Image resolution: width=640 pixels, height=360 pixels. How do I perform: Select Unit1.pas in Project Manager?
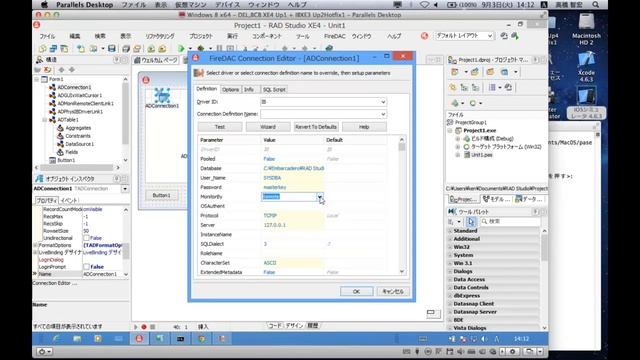point(482,155)
